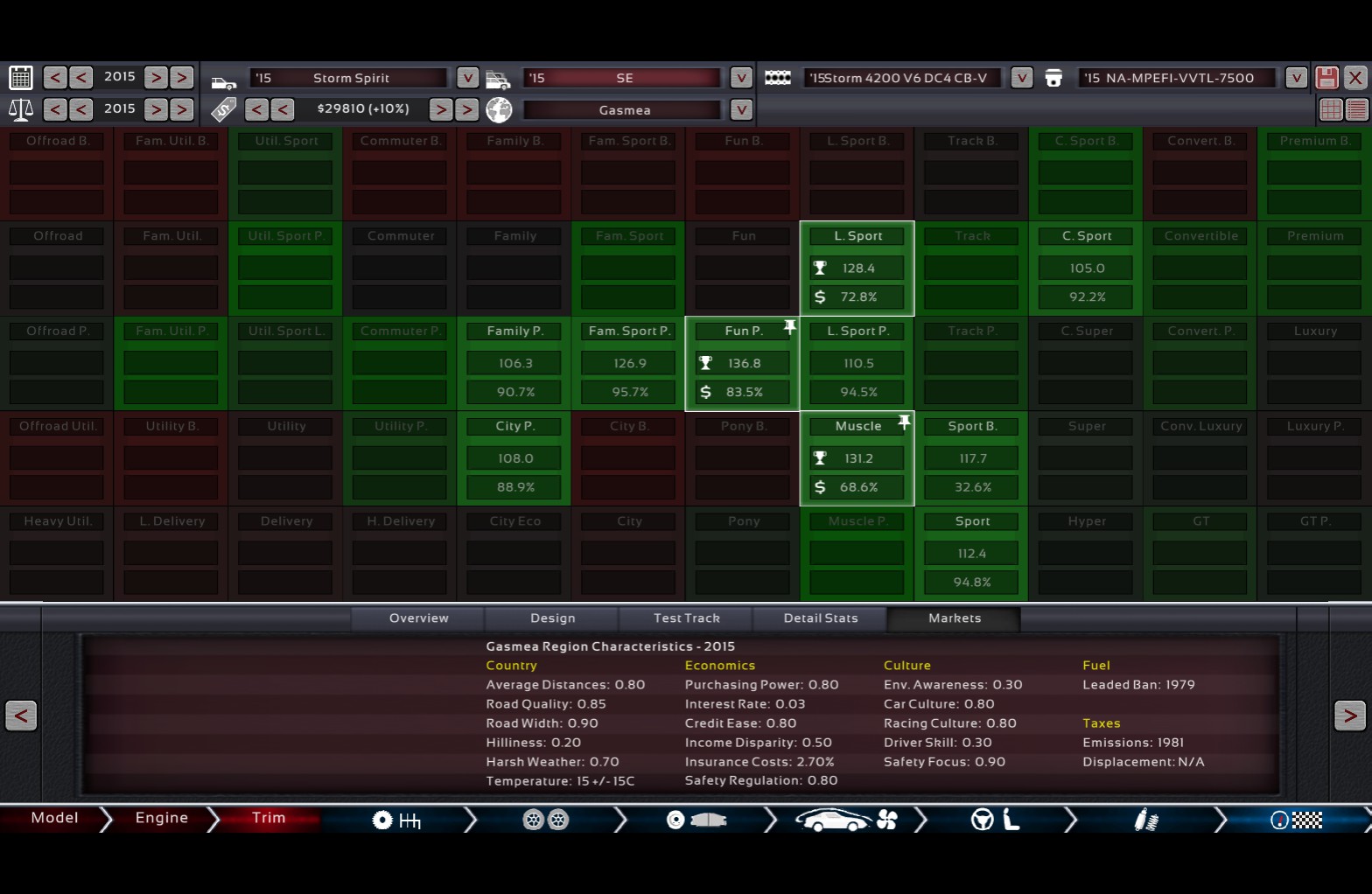This screenshot has width=1372, height=894.
Task: Open the testing checkered flag step
Action: tap(1297, 820)
